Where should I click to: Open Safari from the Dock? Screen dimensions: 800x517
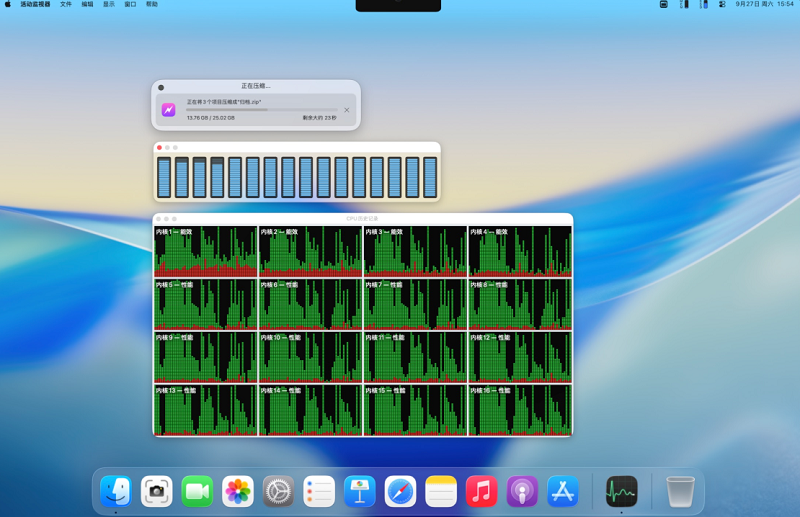pos(400,491)
